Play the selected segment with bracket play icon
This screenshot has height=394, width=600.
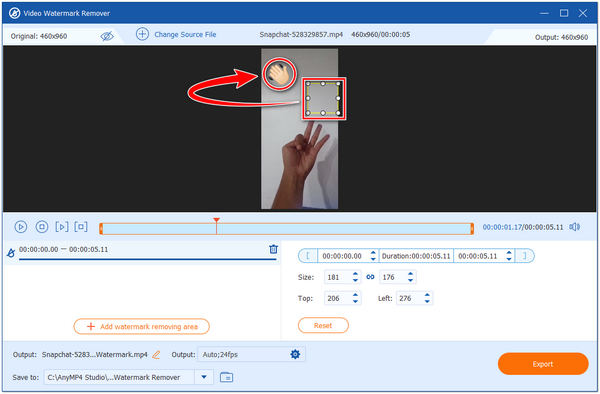[62, 227]
